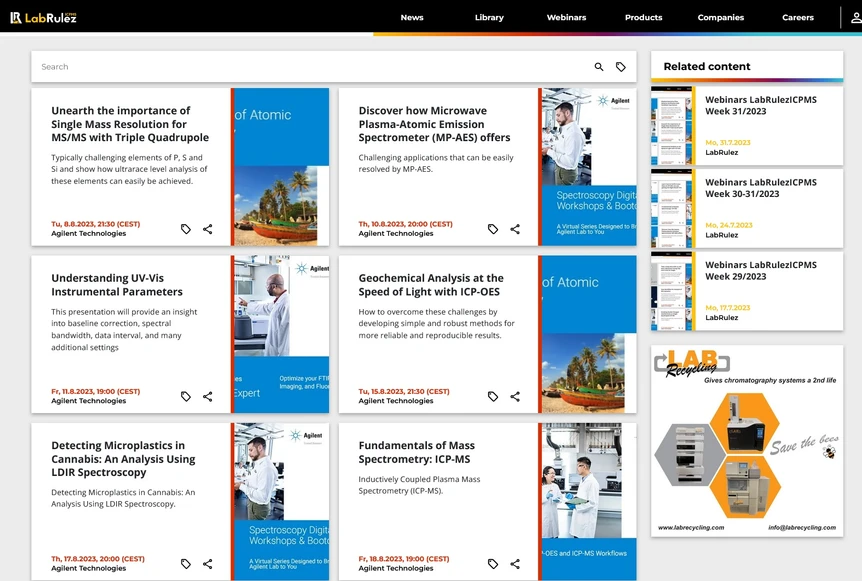Tag the Fundamentals of Mass Spectrometry webinar
Viewport: 862px width, 581px height.
click(493, 563)
